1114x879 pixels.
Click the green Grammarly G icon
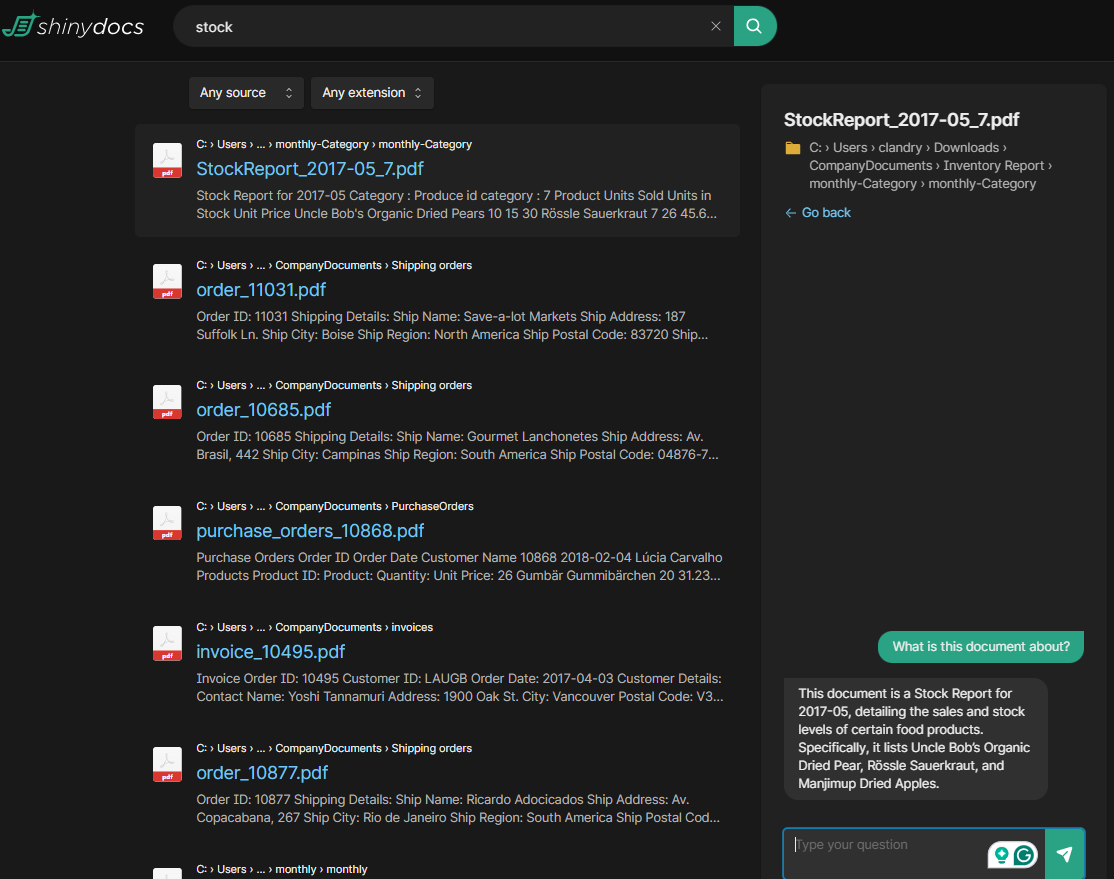coord(1024,855)
